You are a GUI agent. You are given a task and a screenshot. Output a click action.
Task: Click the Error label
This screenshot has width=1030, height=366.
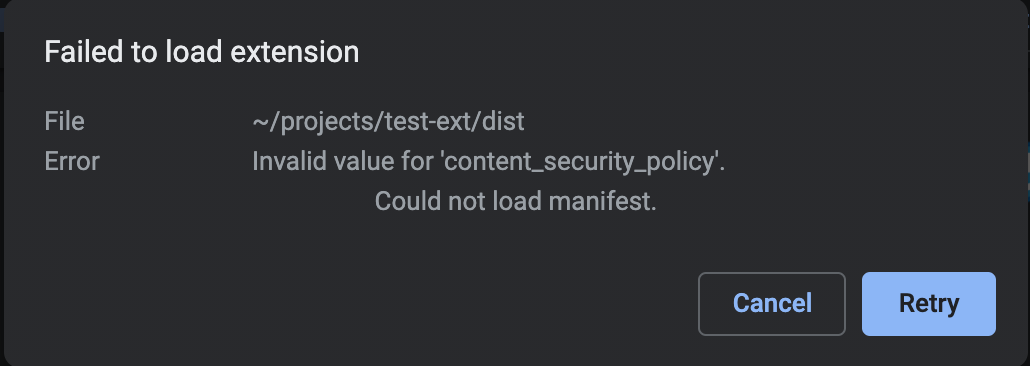tap(72, 161)
